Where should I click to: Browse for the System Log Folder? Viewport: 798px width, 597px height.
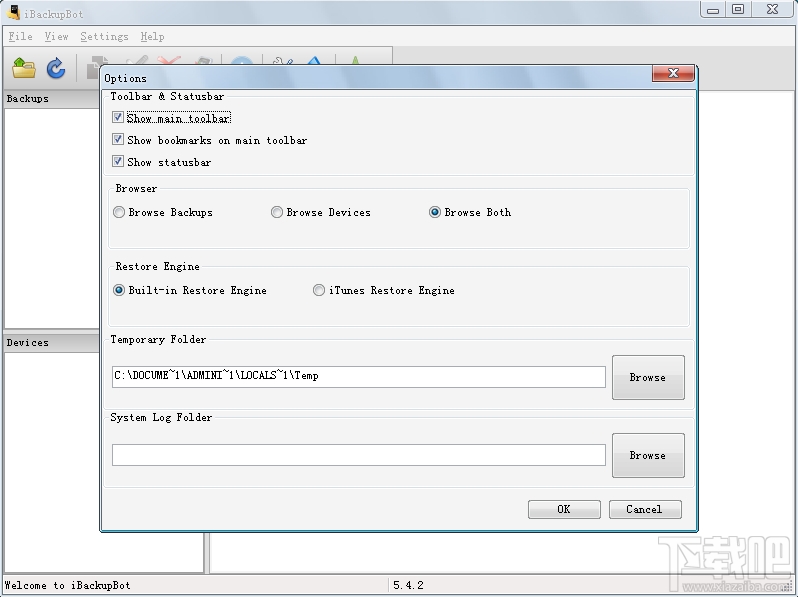coord(648,455)
